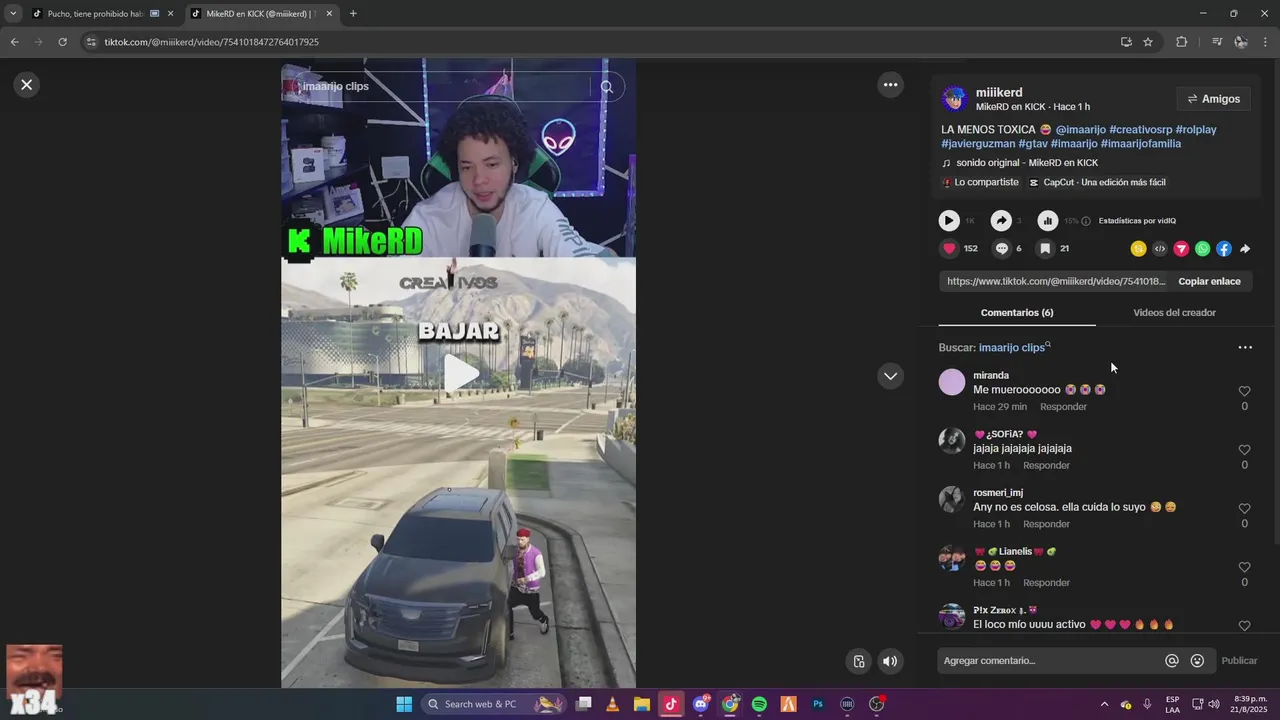The width and height of the screenshot is (1280, 720).
Task: Click the magnifier in the video search bar
Action: coord(606,87)
